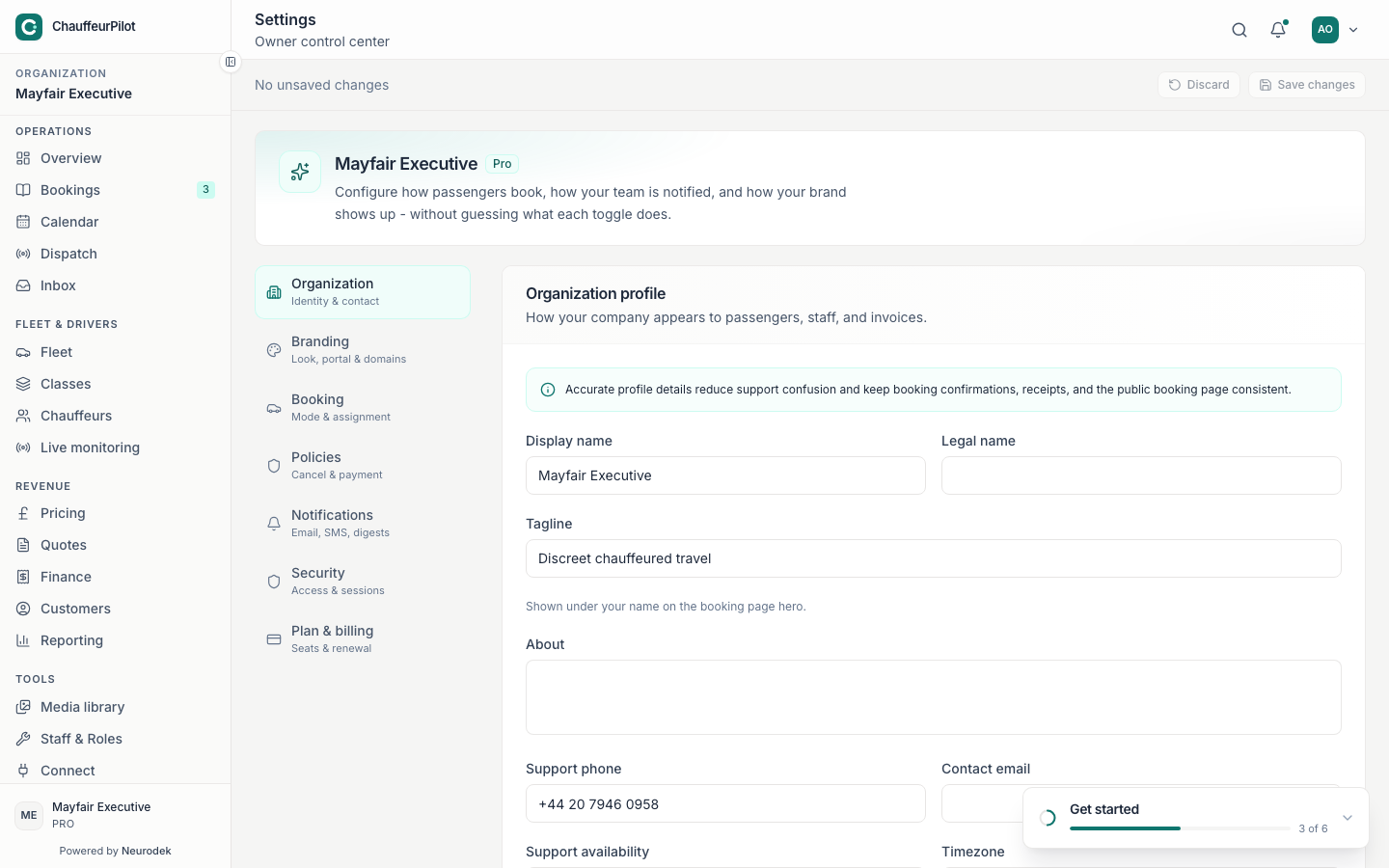Go to Bookings in the sidebar
1389x868 pixels.
115,190
